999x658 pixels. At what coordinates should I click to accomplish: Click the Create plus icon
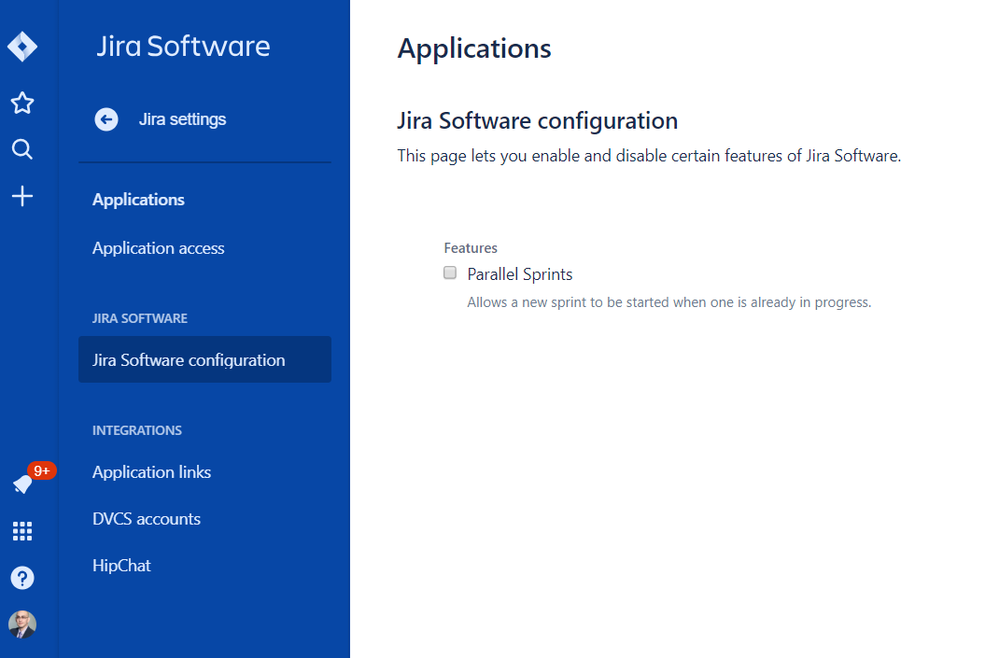coord(22,196)
